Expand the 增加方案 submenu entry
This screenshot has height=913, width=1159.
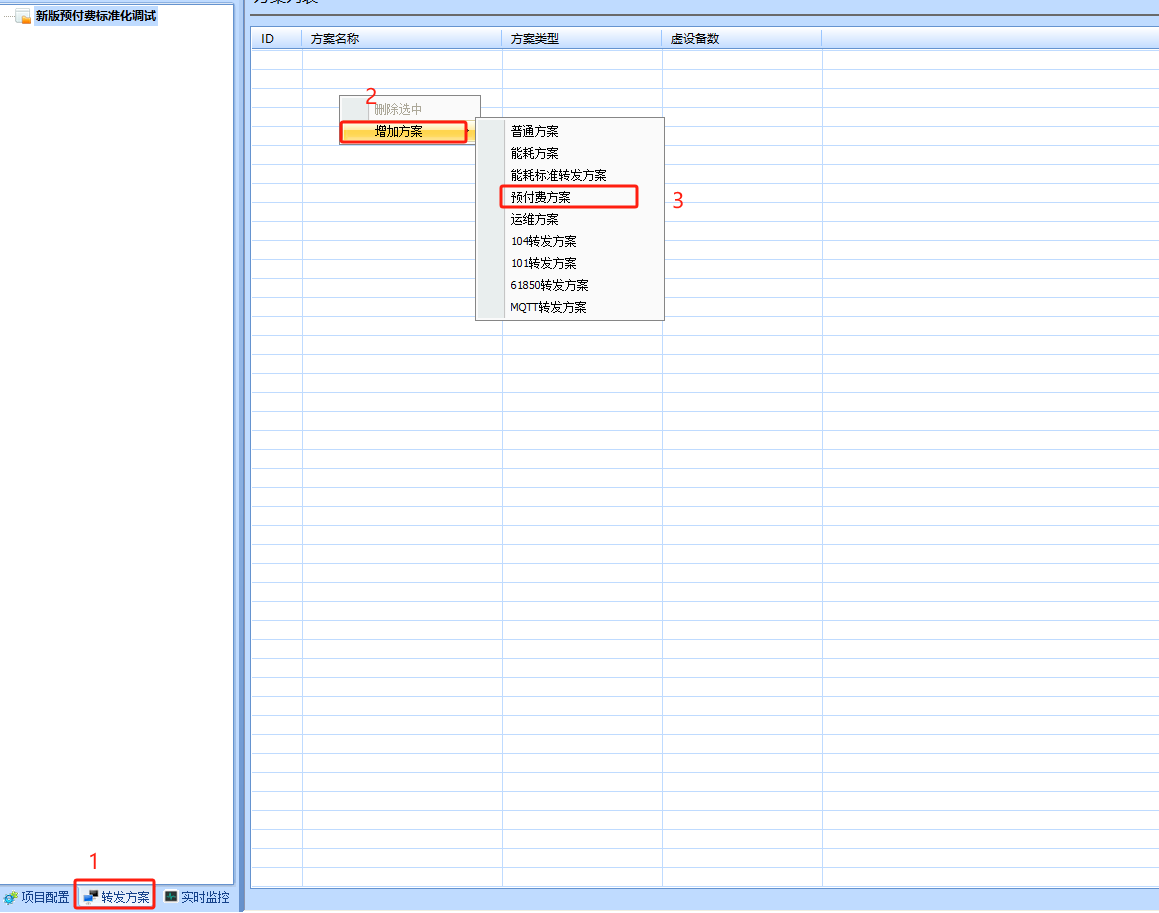click(x=398, y=131)
